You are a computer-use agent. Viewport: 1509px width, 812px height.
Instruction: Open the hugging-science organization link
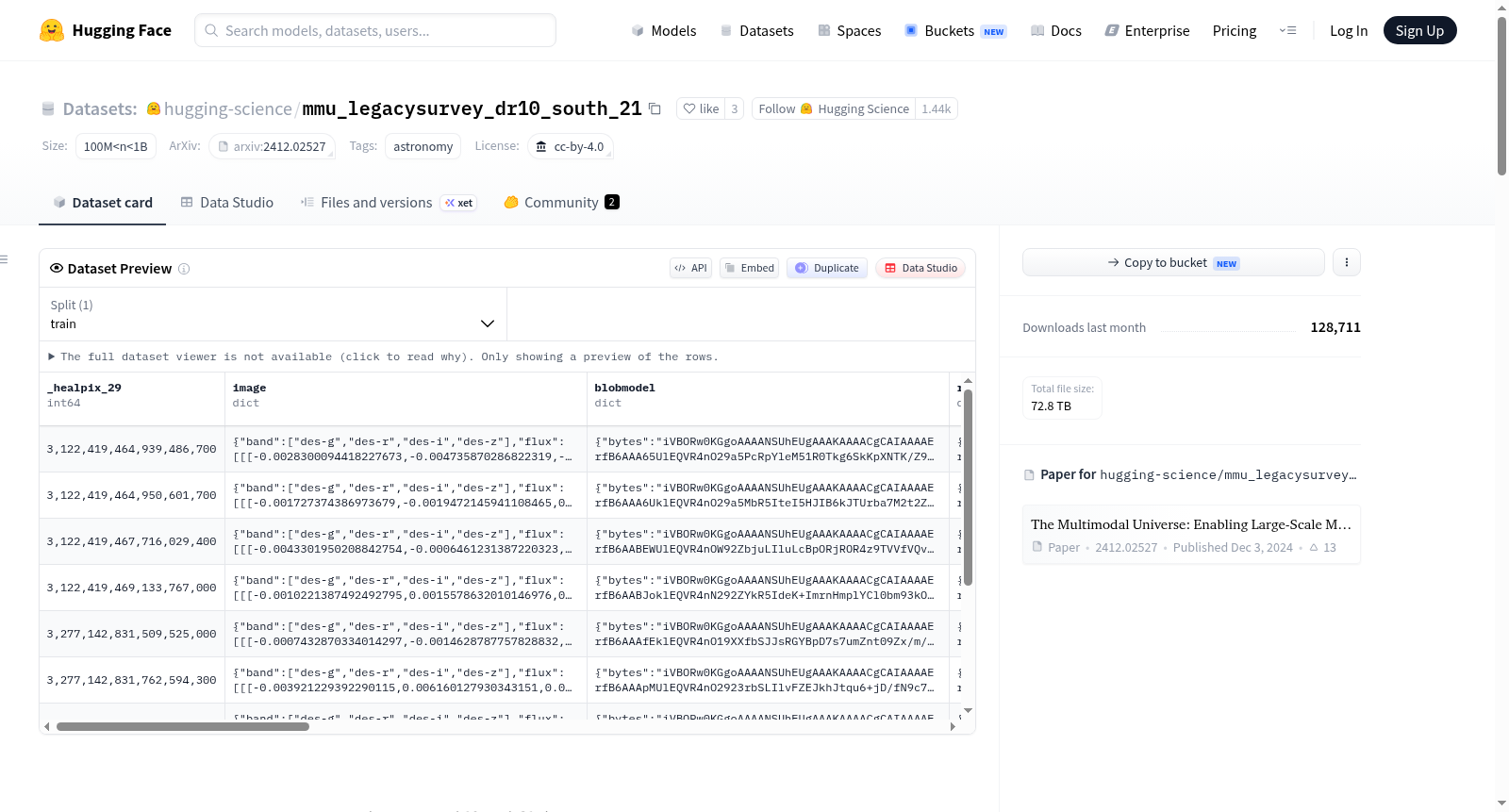click(228, 108)
